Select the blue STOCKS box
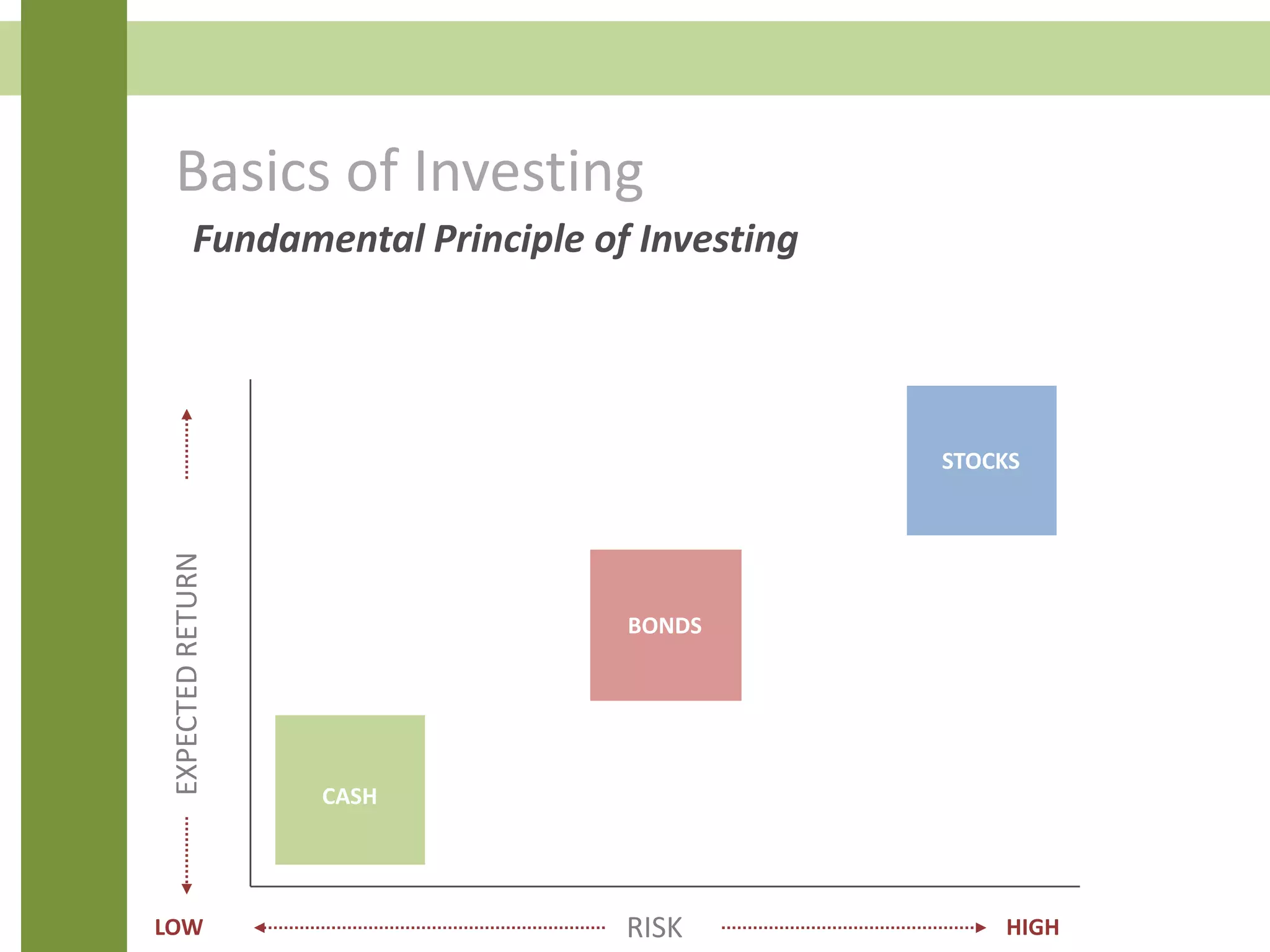Screen dimensions: 1270x952 (x=981, y=461)
